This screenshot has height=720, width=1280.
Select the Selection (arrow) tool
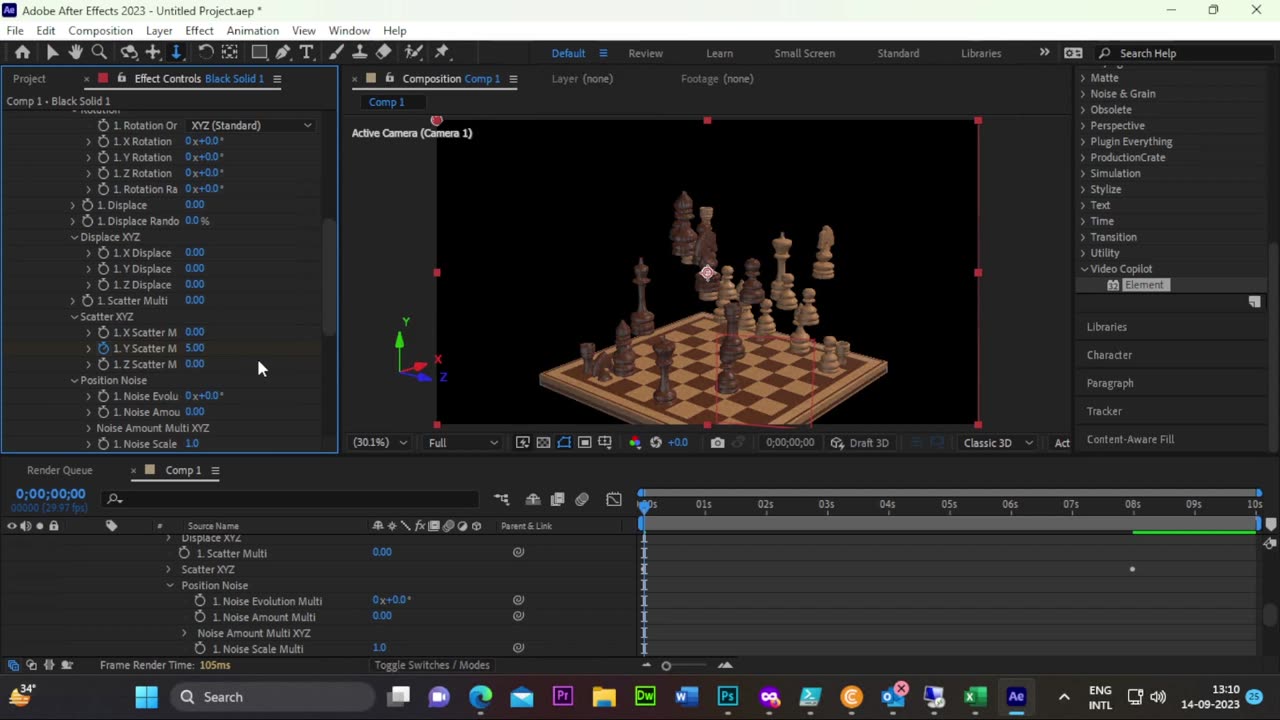(x=52, y=53)
